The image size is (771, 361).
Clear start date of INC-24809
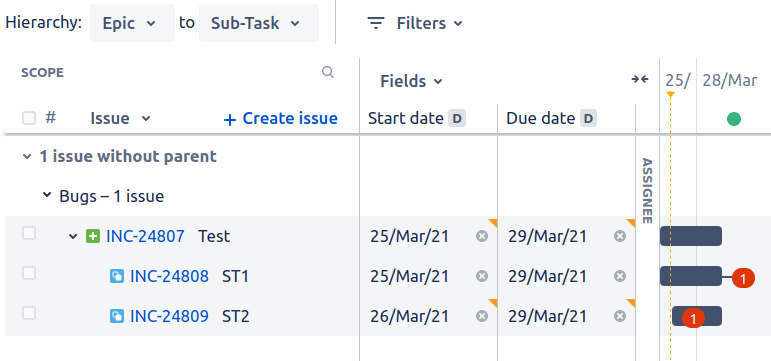(482, 316)
